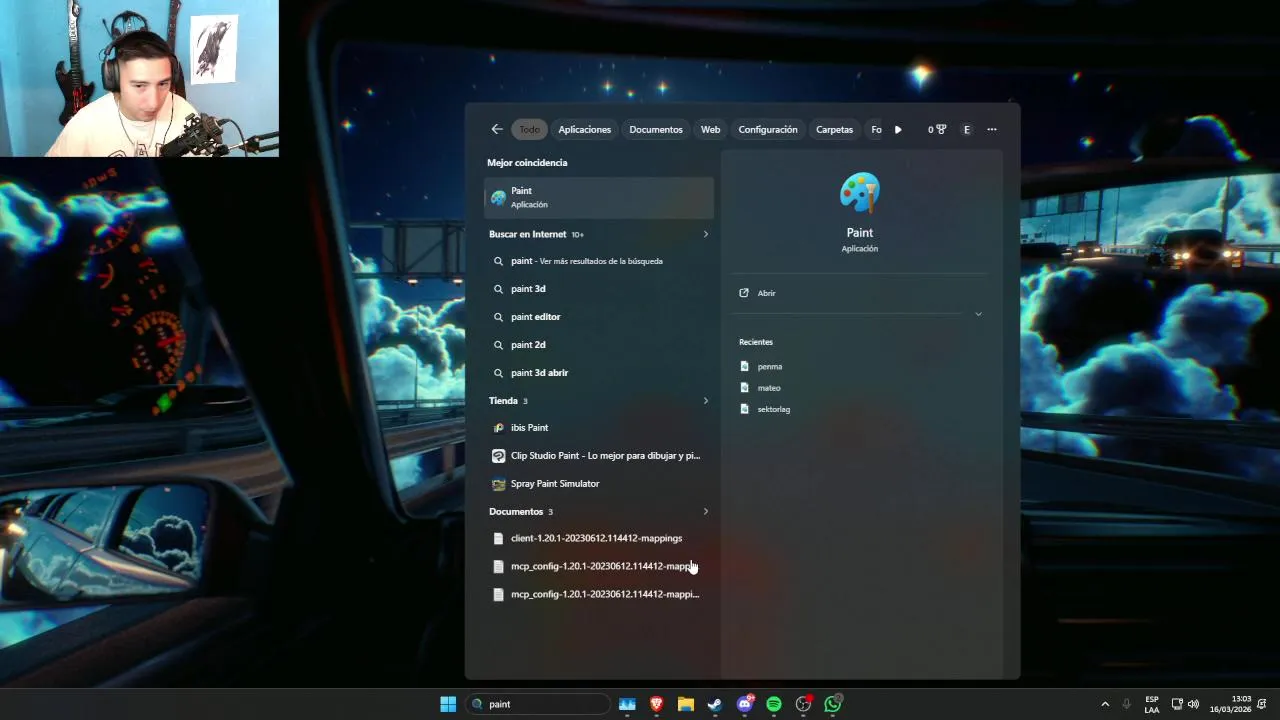1280x720 pixels.
Task: Click the large Paint palette icon in preview
Action: pyautogui.click(x=860, y=192)
